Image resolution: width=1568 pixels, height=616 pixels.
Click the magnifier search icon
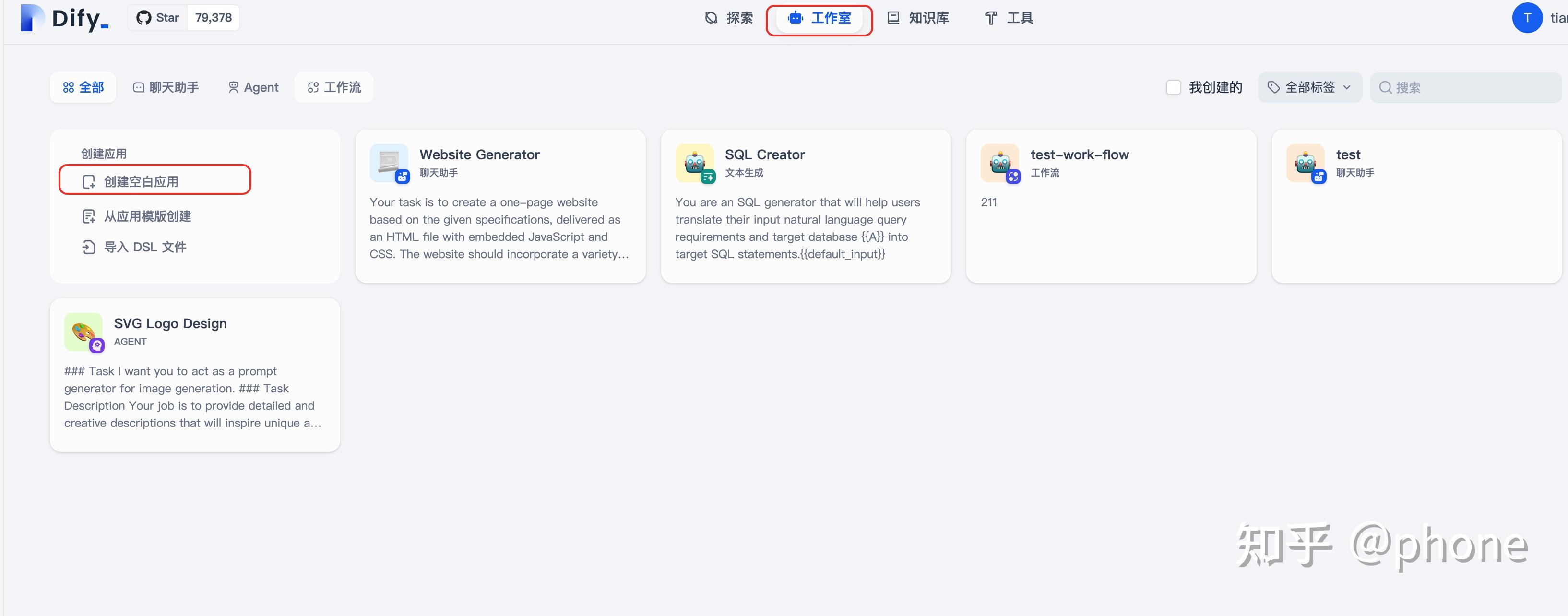pyautogui.click(x=1385, y=88)
